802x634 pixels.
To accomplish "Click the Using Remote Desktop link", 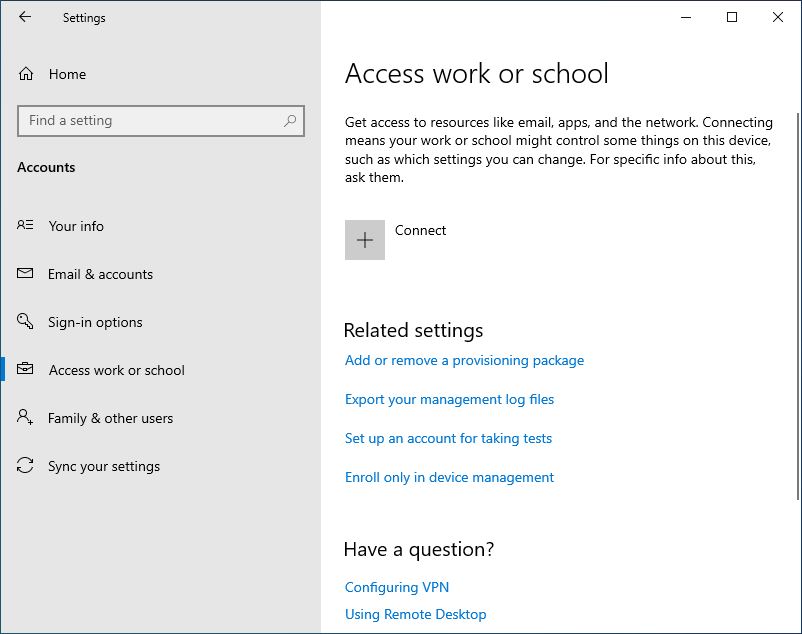I will click(415, 614).
